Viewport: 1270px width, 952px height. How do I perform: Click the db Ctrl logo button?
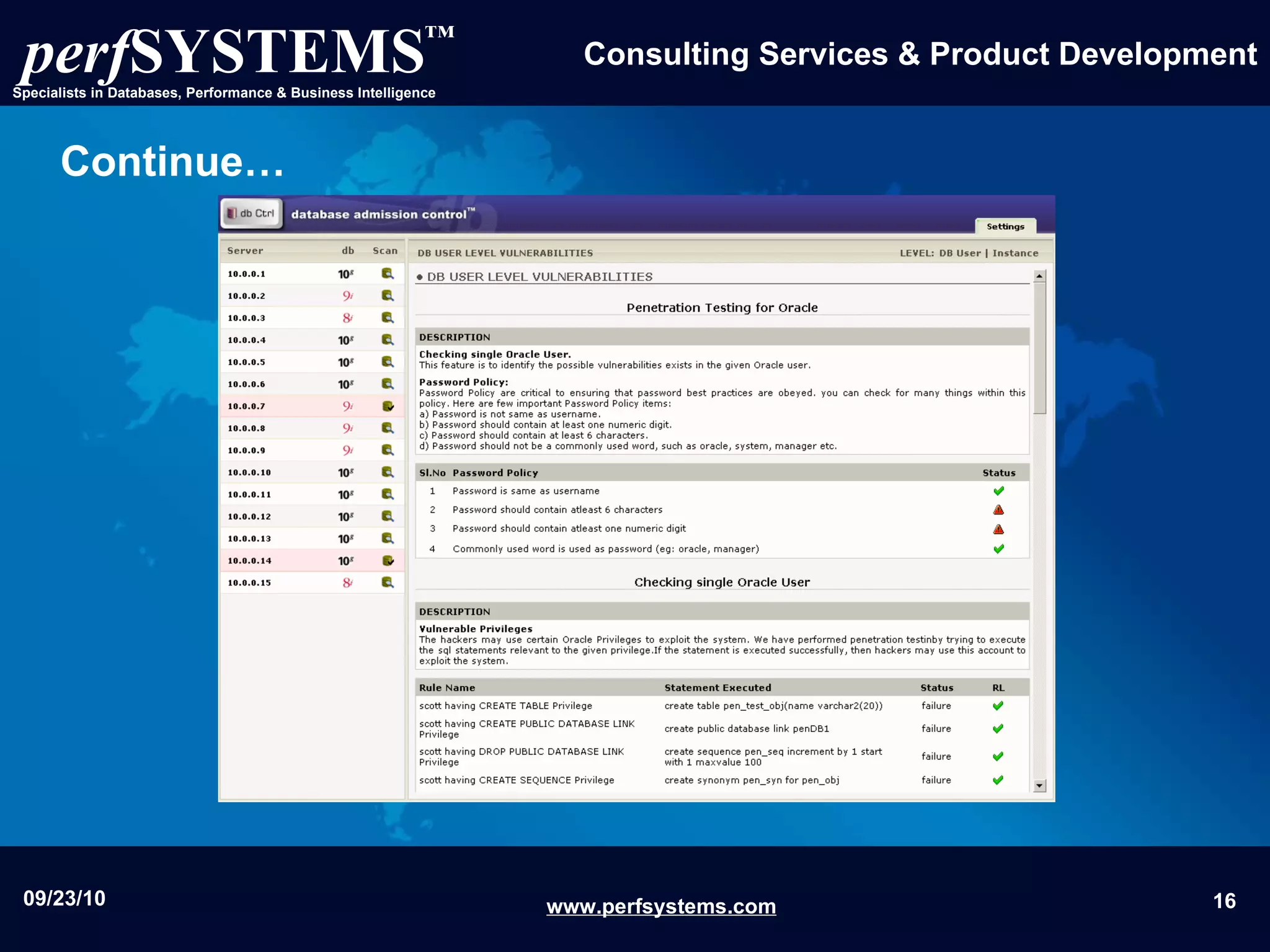point(252,213)
